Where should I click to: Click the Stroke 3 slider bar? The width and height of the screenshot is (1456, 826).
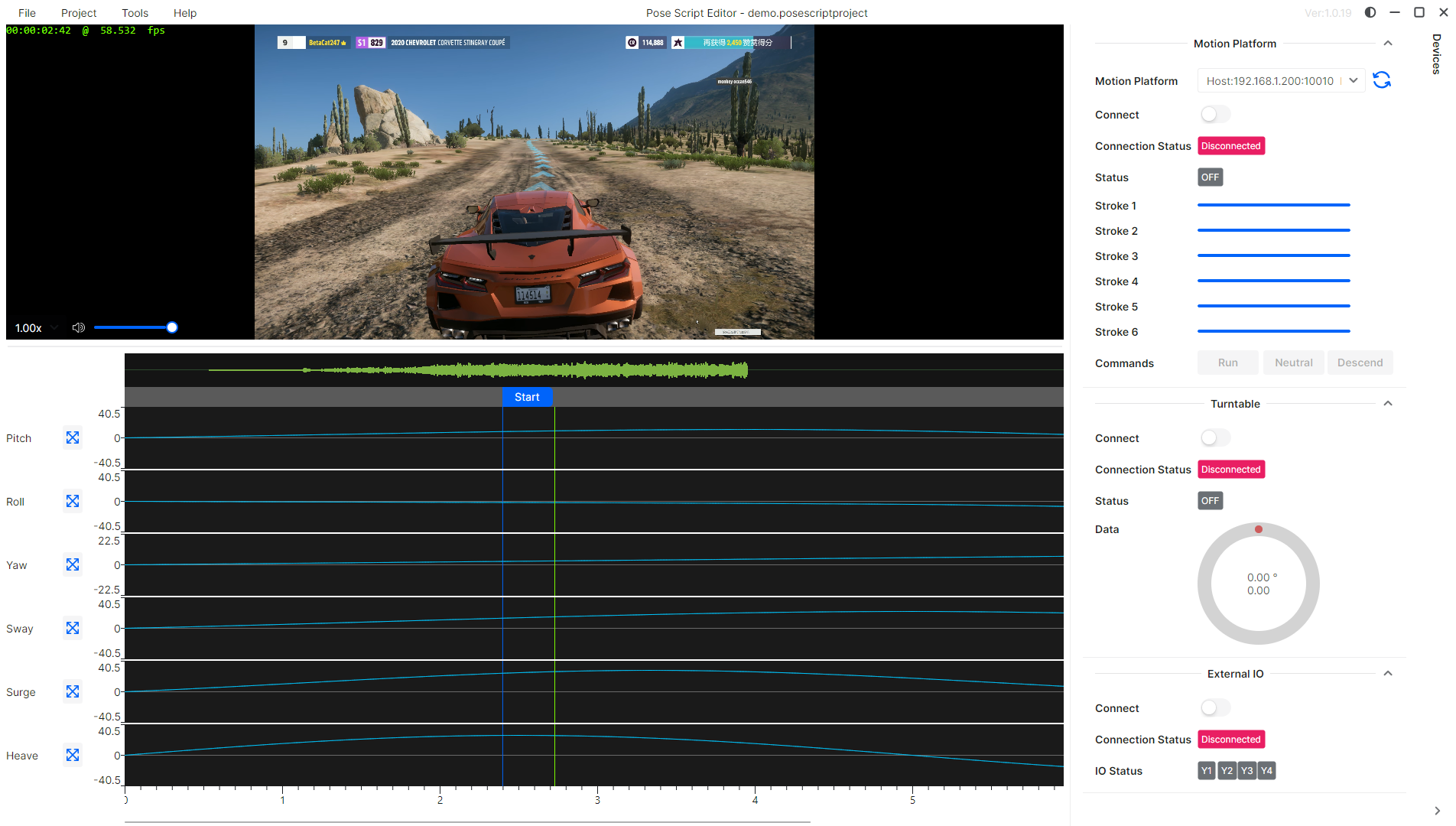(1273, 255)
